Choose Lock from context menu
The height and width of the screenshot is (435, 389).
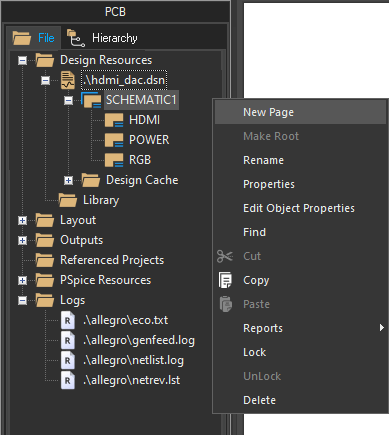[x=300, y=352]
